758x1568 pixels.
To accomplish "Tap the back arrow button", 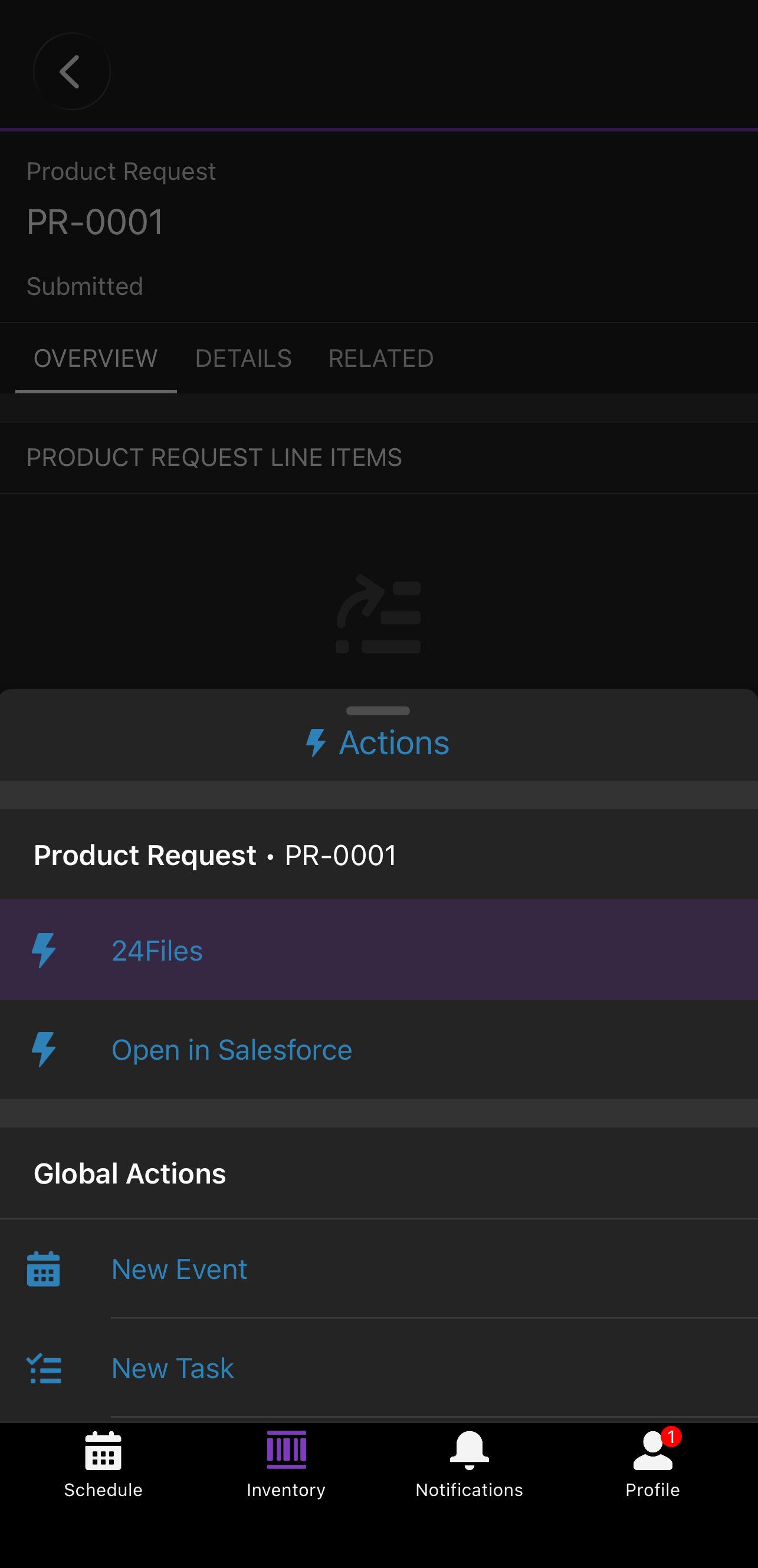I will point(71,71).
